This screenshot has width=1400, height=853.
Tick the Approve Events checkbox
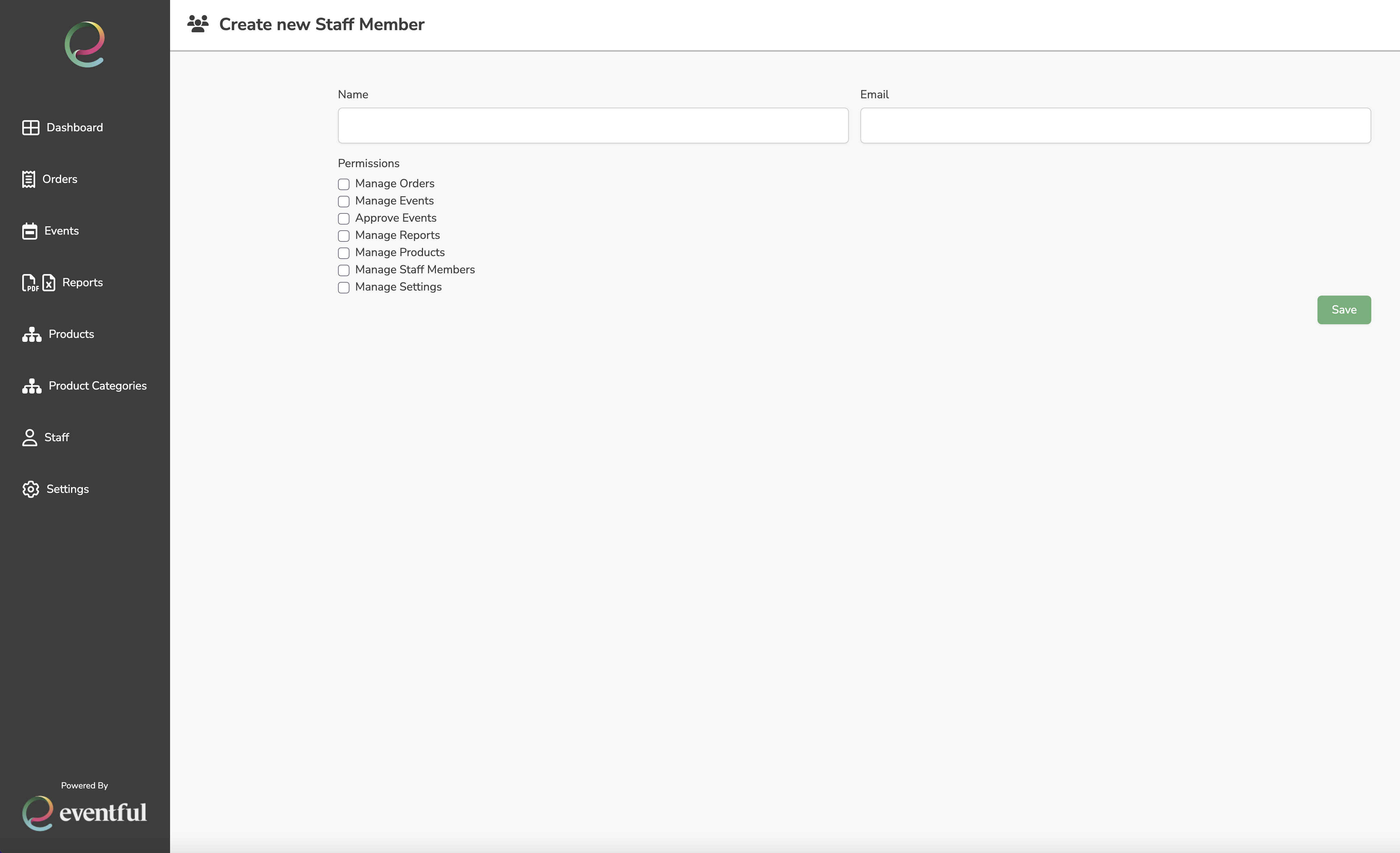click(344, 219)
